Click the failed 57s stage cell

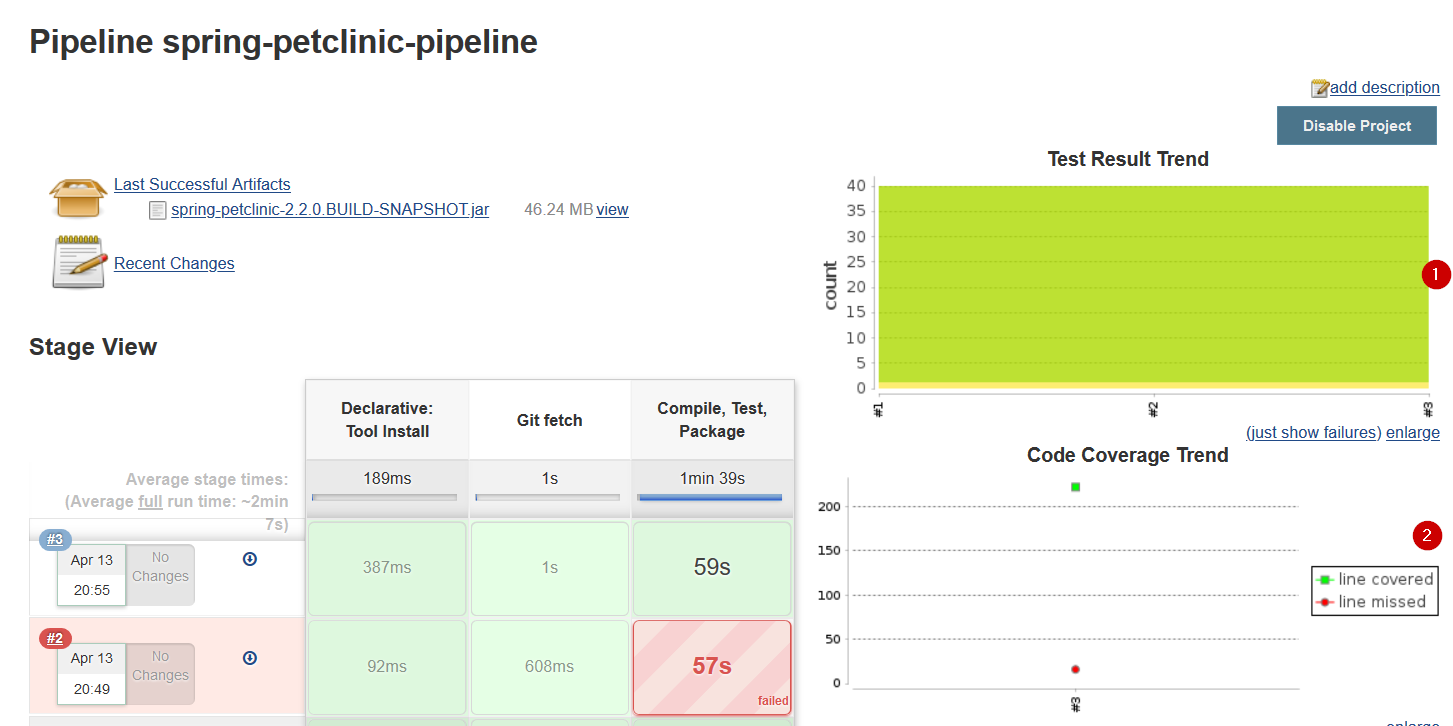711,667
